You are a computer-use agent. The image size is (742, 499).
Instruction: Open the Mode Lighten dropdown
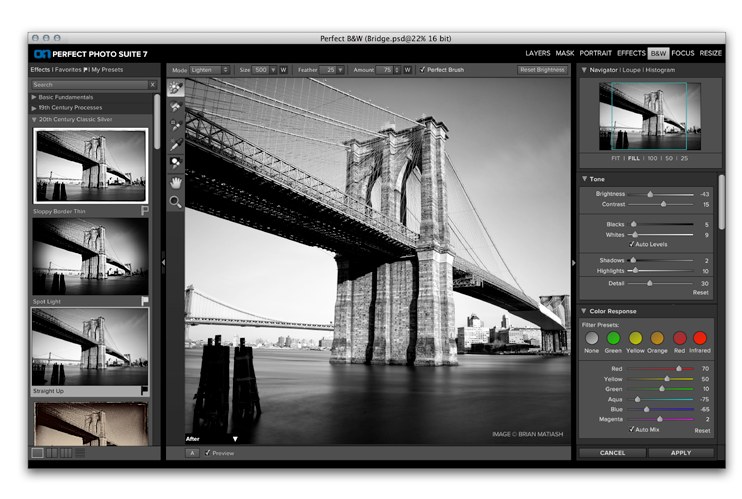pyautogui.click(x=209, y=70)
